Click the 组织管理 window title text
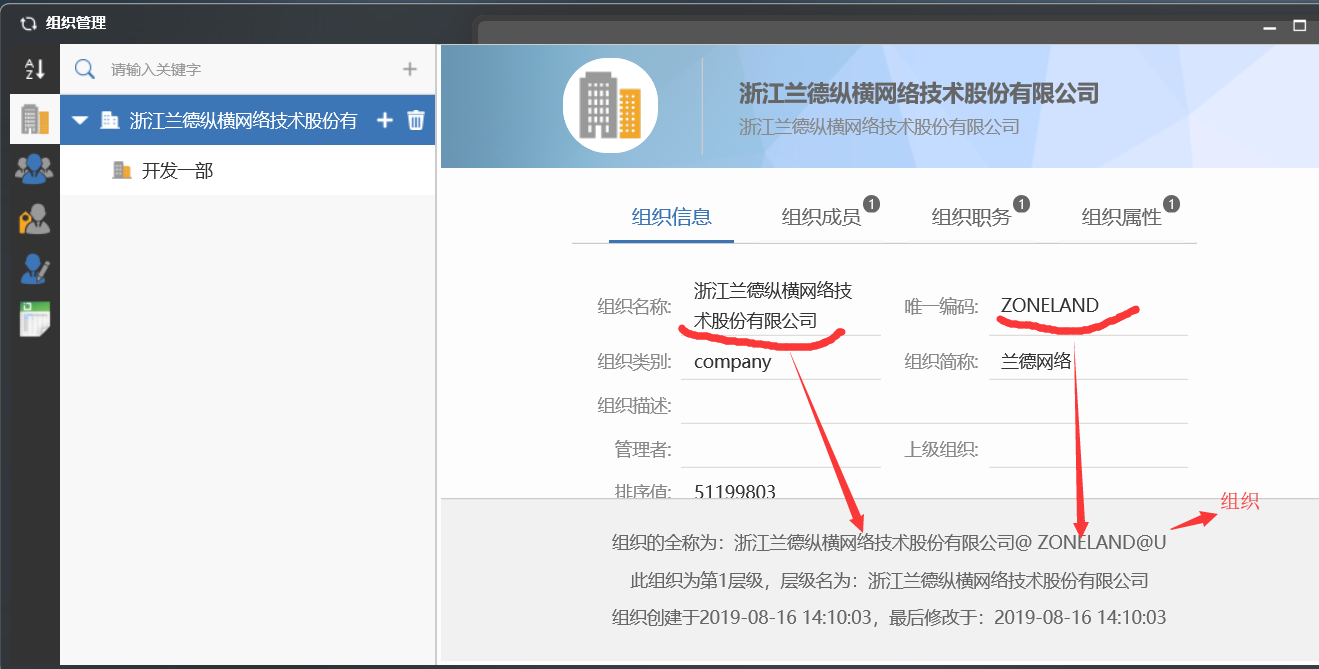 [76, 23]
